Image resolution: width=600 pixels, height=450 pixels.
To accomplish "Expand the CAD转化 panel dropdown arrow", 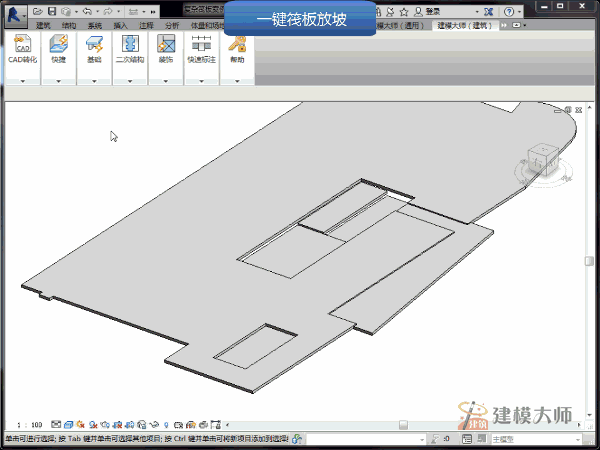I will 23,81.
